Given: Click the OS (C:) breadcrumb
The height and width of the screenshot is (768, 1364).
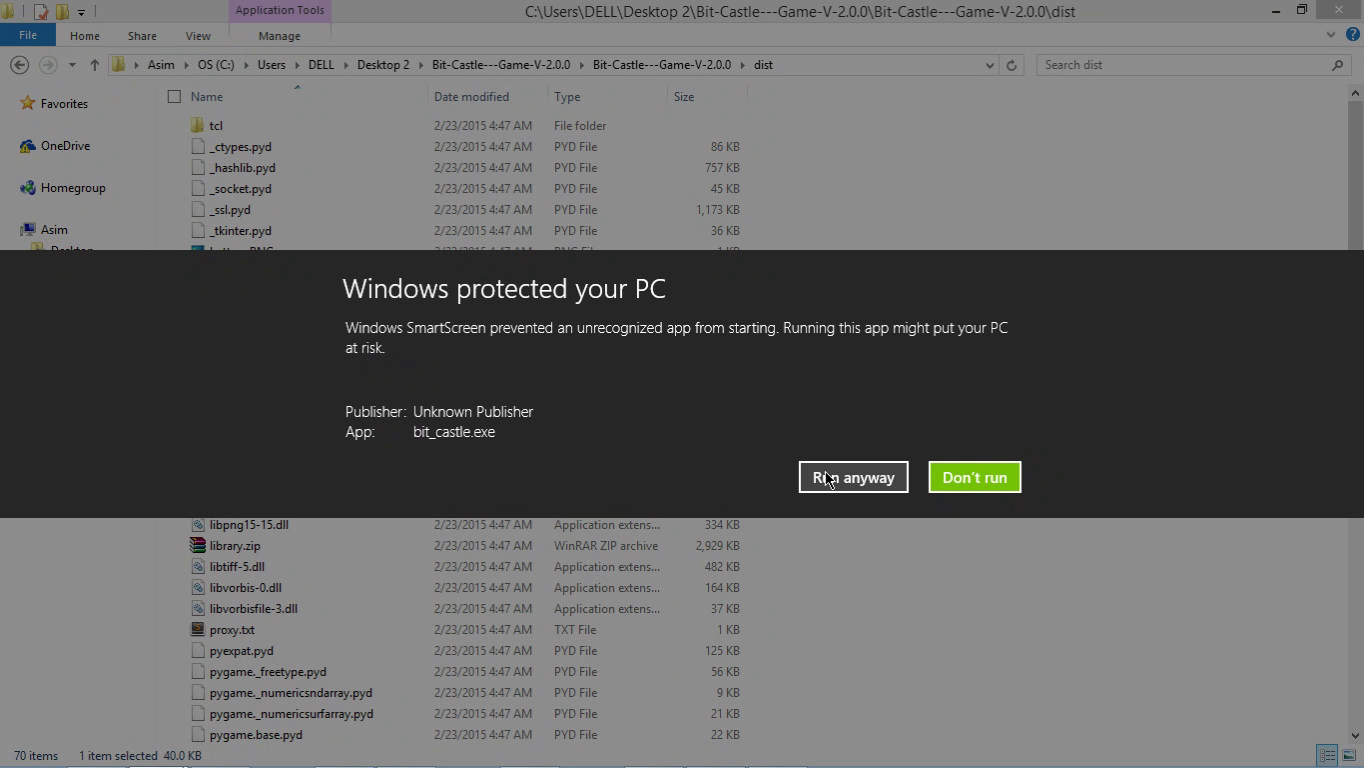Looking at the screenshot, I should click(x=216, y=65).
